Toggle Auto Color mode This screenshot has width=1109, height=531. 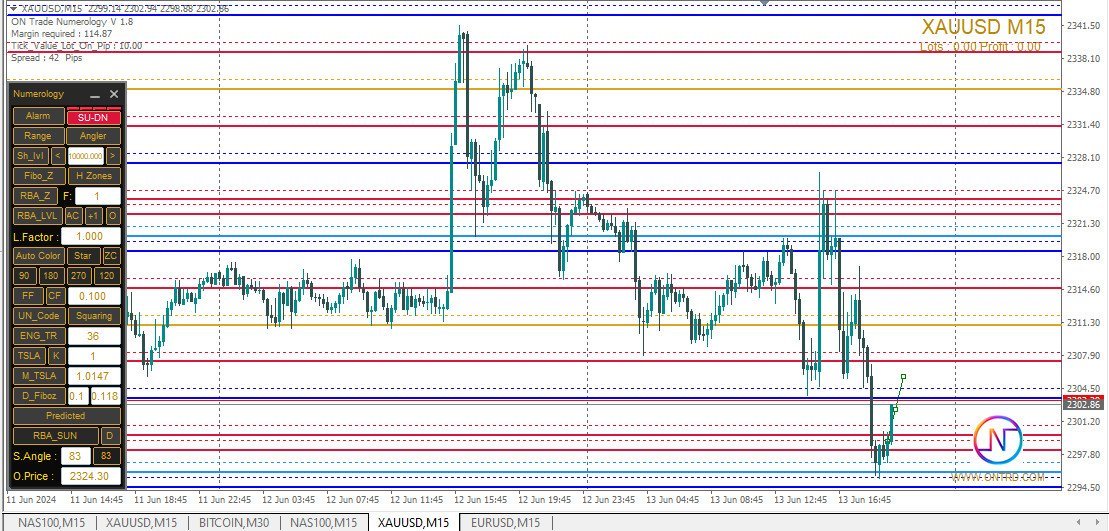(39, 255)
